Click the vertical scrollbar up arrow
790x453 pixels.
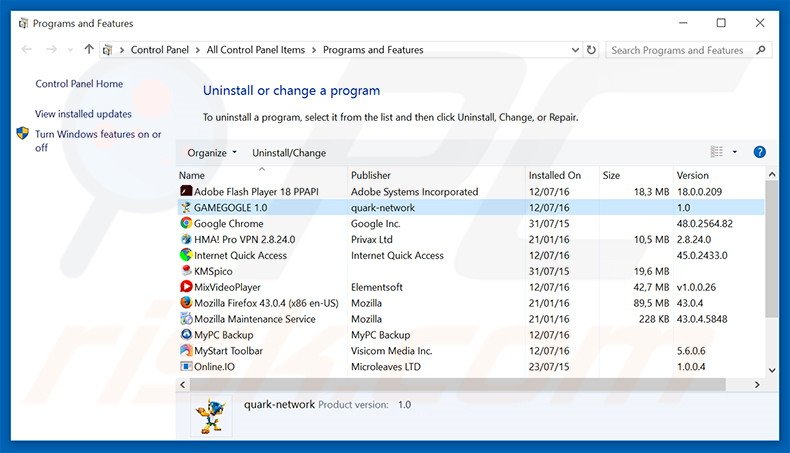click(x=772, y=174)
